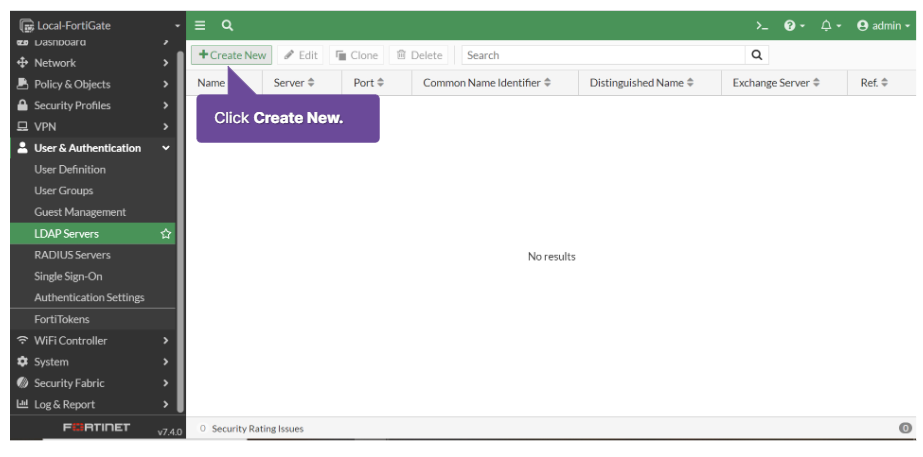
Task: Click the Network sidebar icon
Action: [22, 62]
